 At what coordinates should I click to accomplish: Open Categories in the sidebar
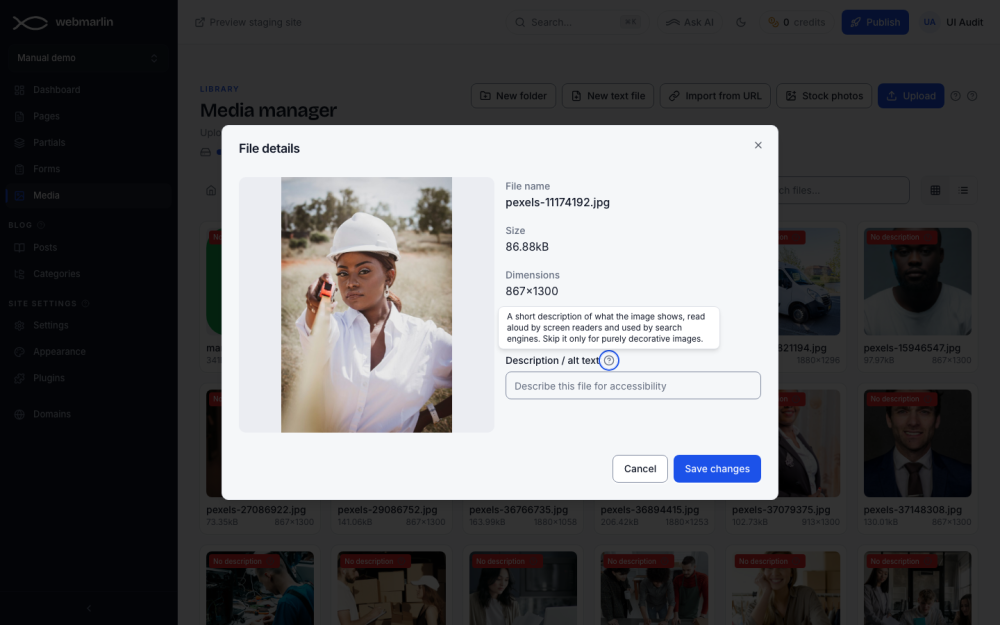(x=88, y=274)
